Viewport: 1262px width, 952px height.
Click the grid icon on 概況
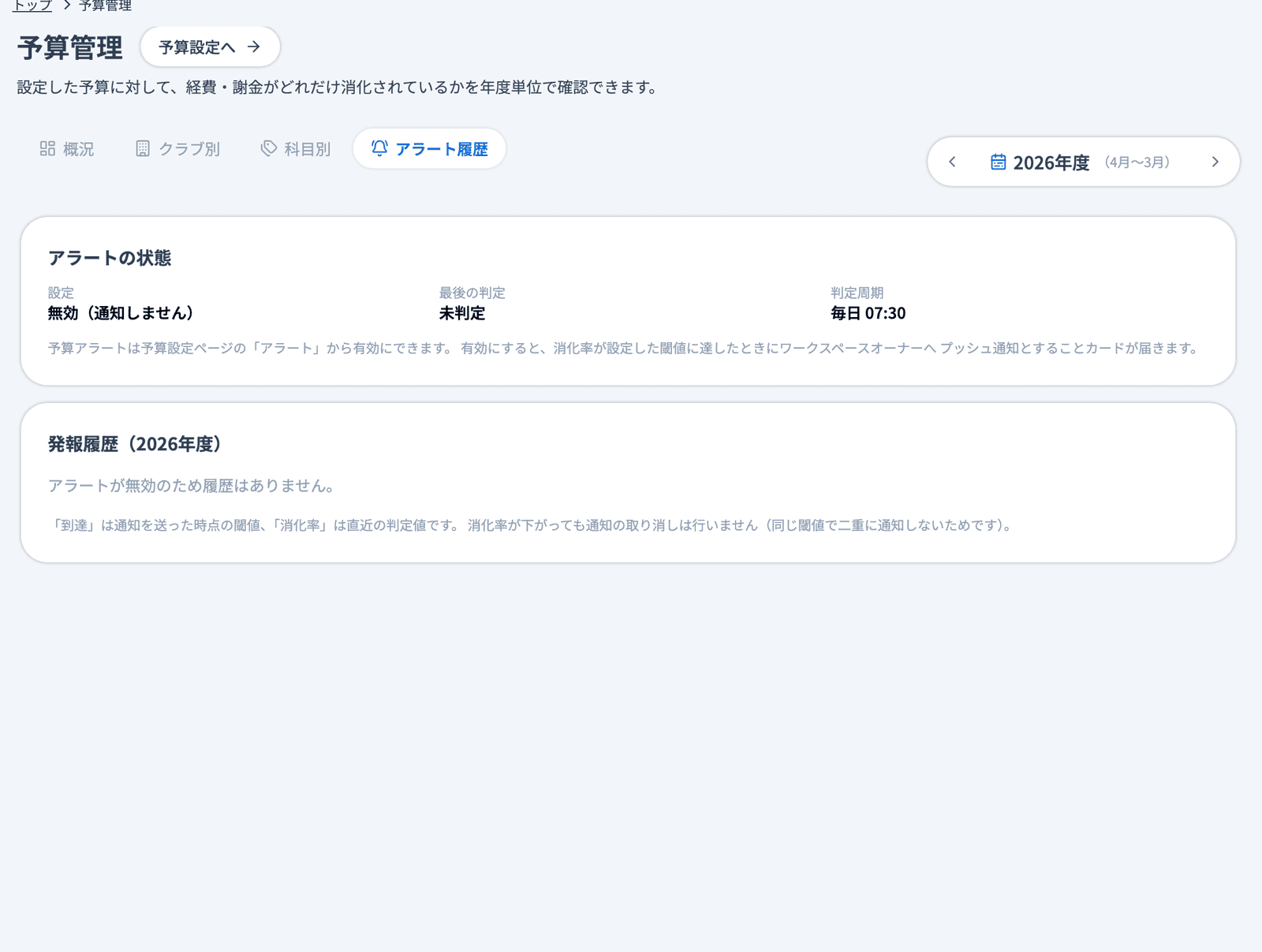tap(47, 148)
